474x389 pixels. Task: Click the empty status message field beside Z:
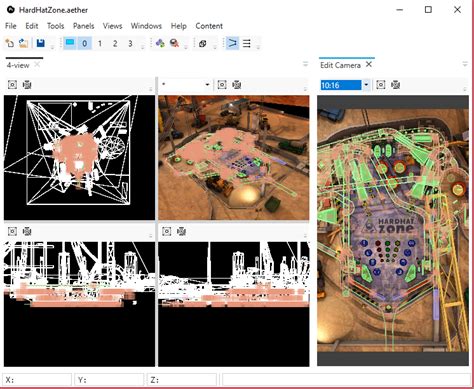tap(346, 380)
